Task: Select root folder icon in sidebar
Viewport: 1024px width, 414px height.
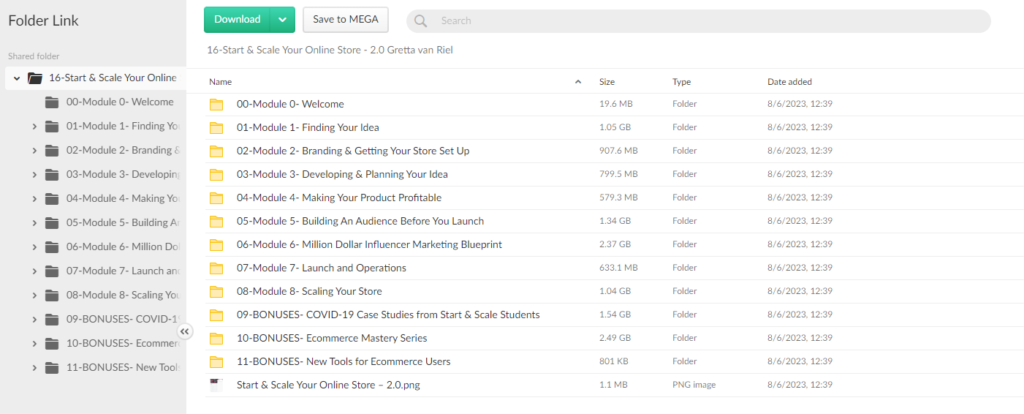Action: [35, 78]
